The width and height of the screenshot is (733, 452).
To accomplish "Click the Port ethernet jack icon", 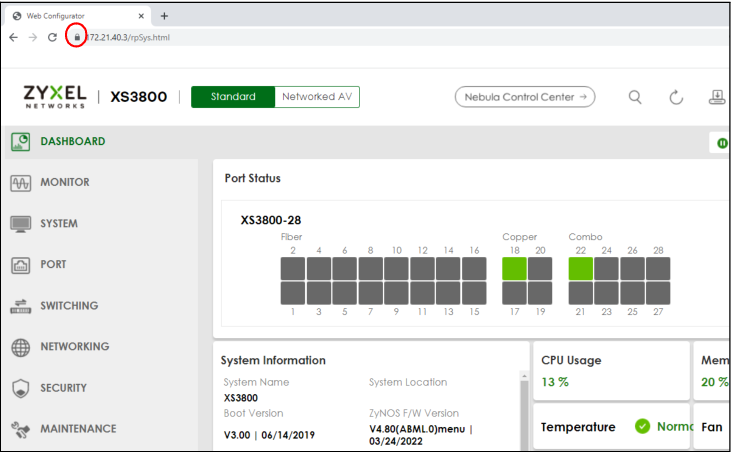I will 21,265.
